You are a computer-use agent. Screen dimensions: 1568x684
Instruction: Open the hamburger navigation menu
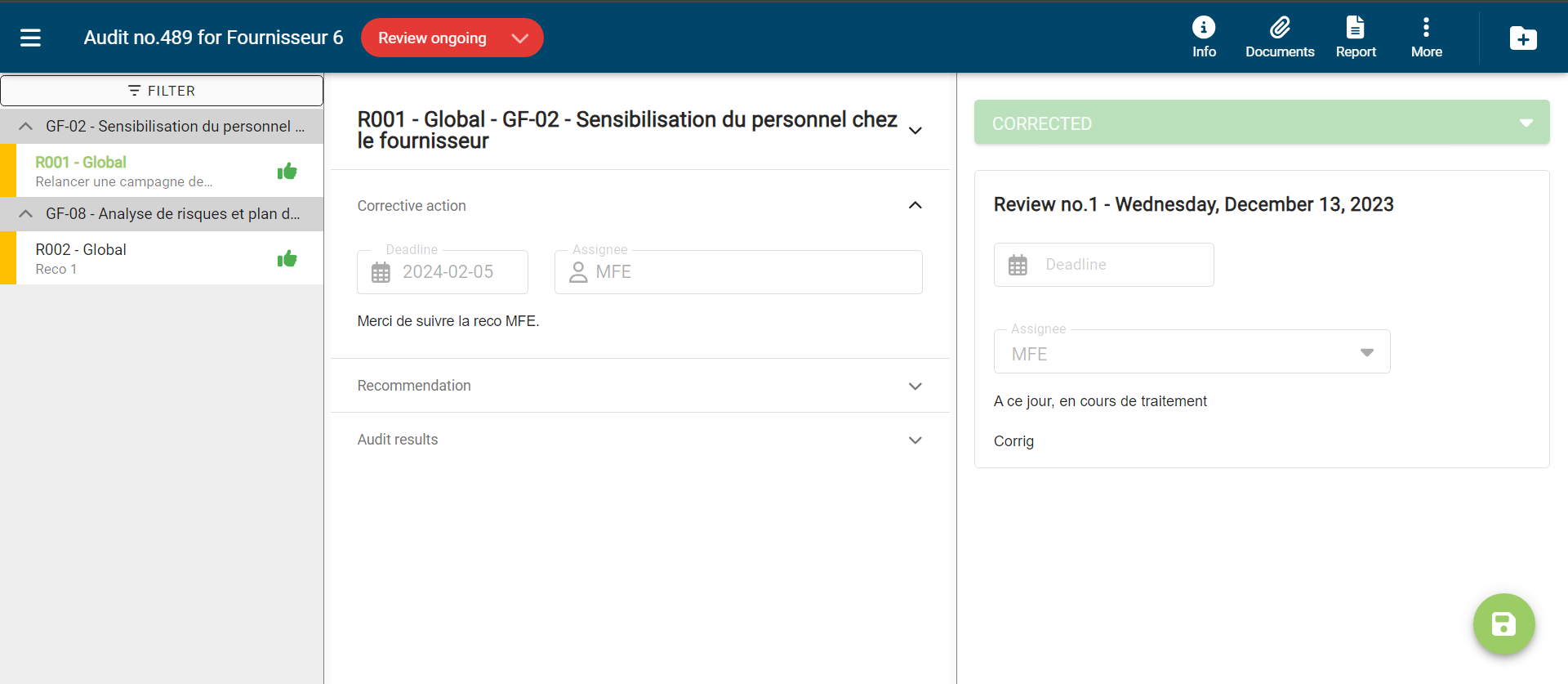click(30, 38)
